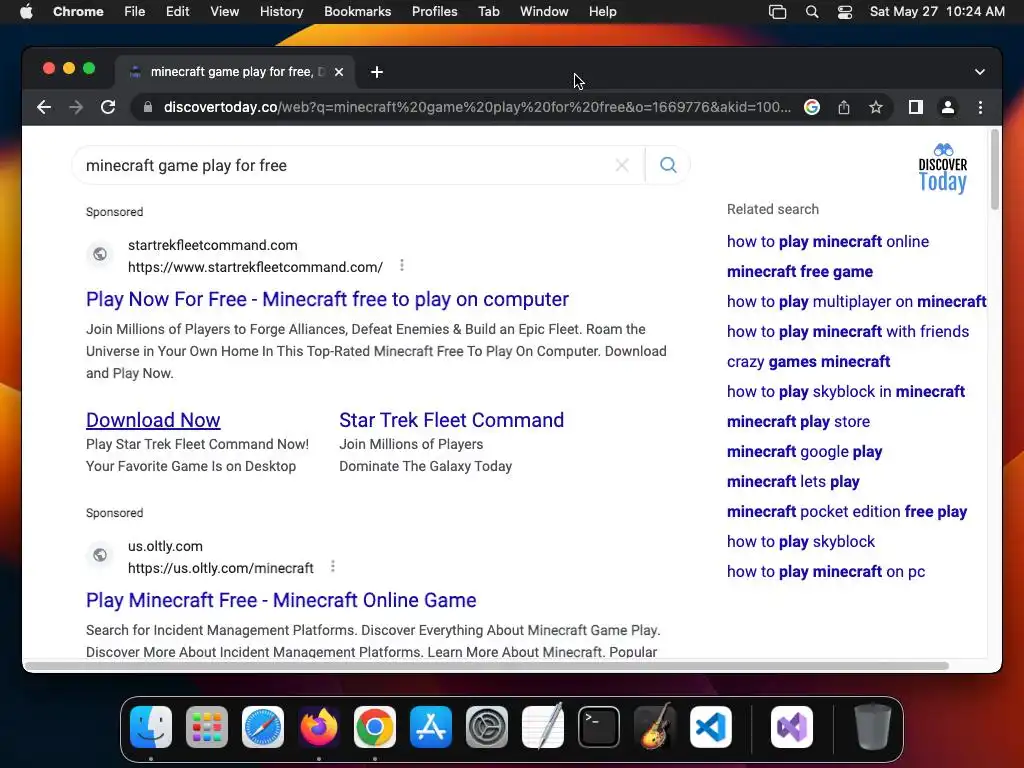Image resolution: width=1024 pixels, height=768 pixels.
Task: Select 'minecraft play store' related search
Action: (798, 422)
